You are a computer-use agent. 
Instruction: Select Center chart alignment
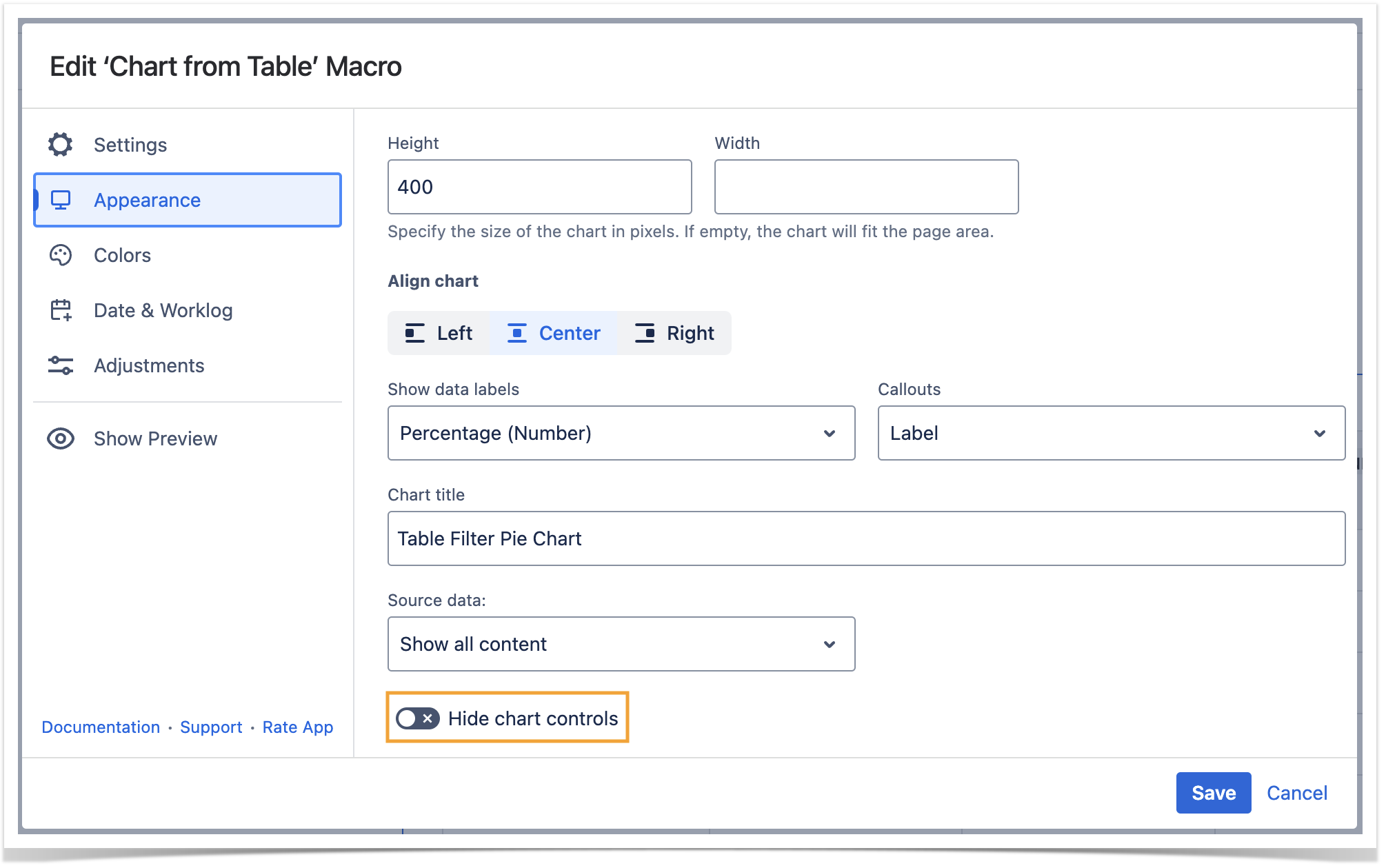(x=554, y=333)
